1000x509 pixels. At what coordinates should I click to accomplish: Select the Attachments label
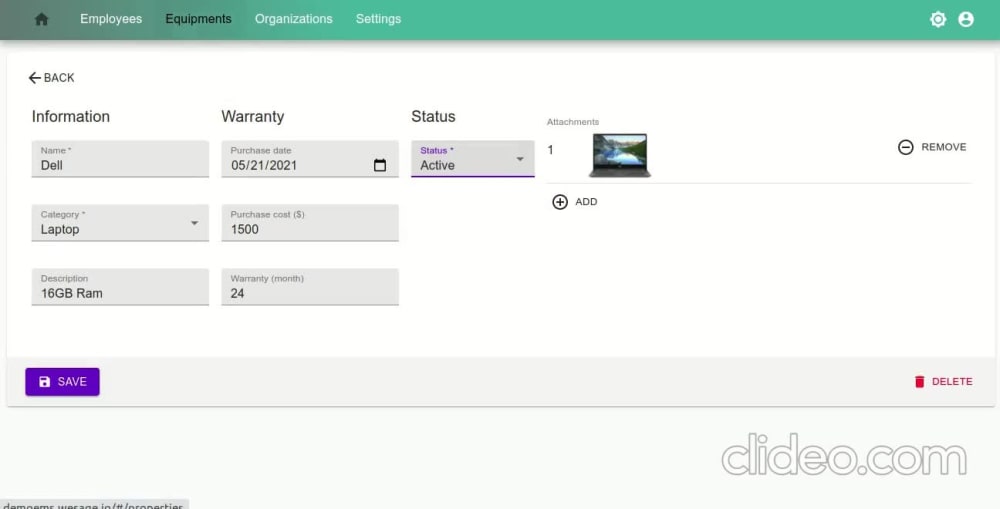click(573, 122)
